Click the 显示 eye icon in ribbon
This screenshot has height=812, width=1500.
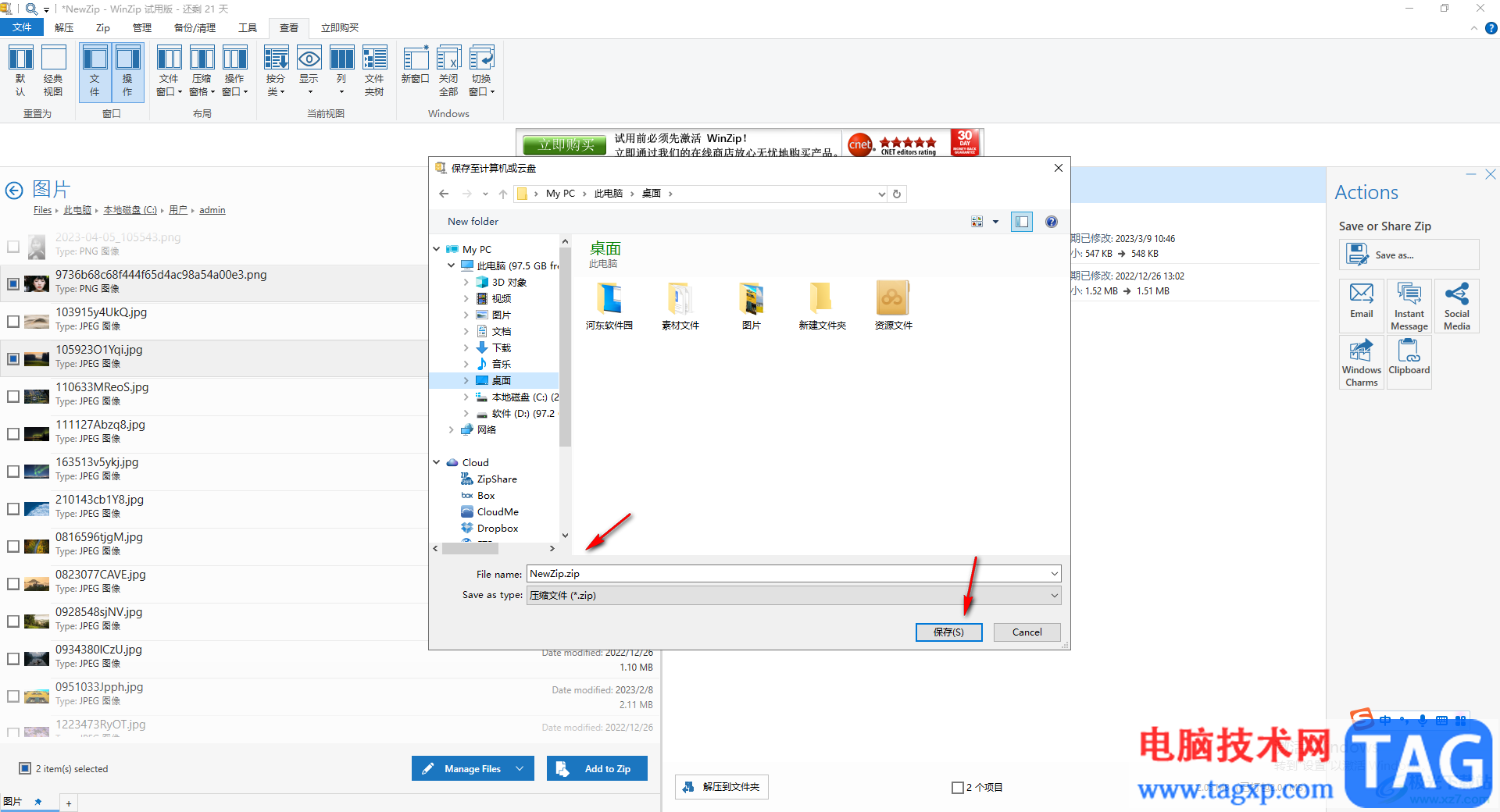coord(309,71)
